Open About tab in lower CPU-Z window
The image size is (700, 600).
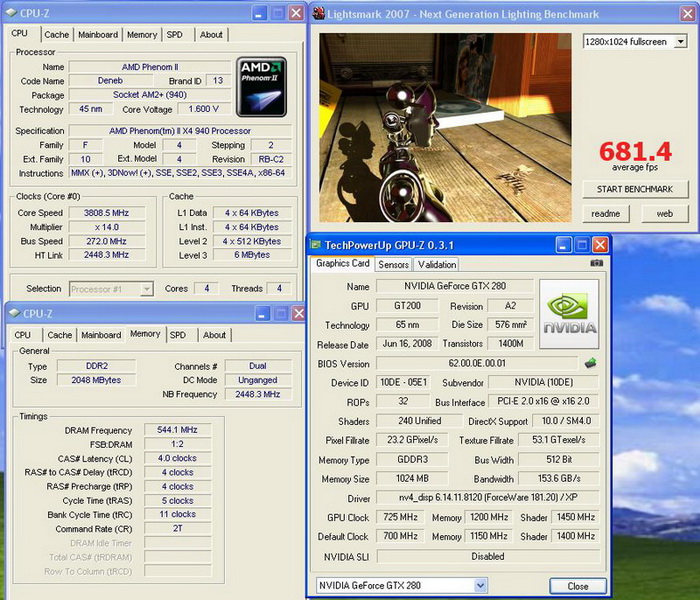tap(214, 335)
